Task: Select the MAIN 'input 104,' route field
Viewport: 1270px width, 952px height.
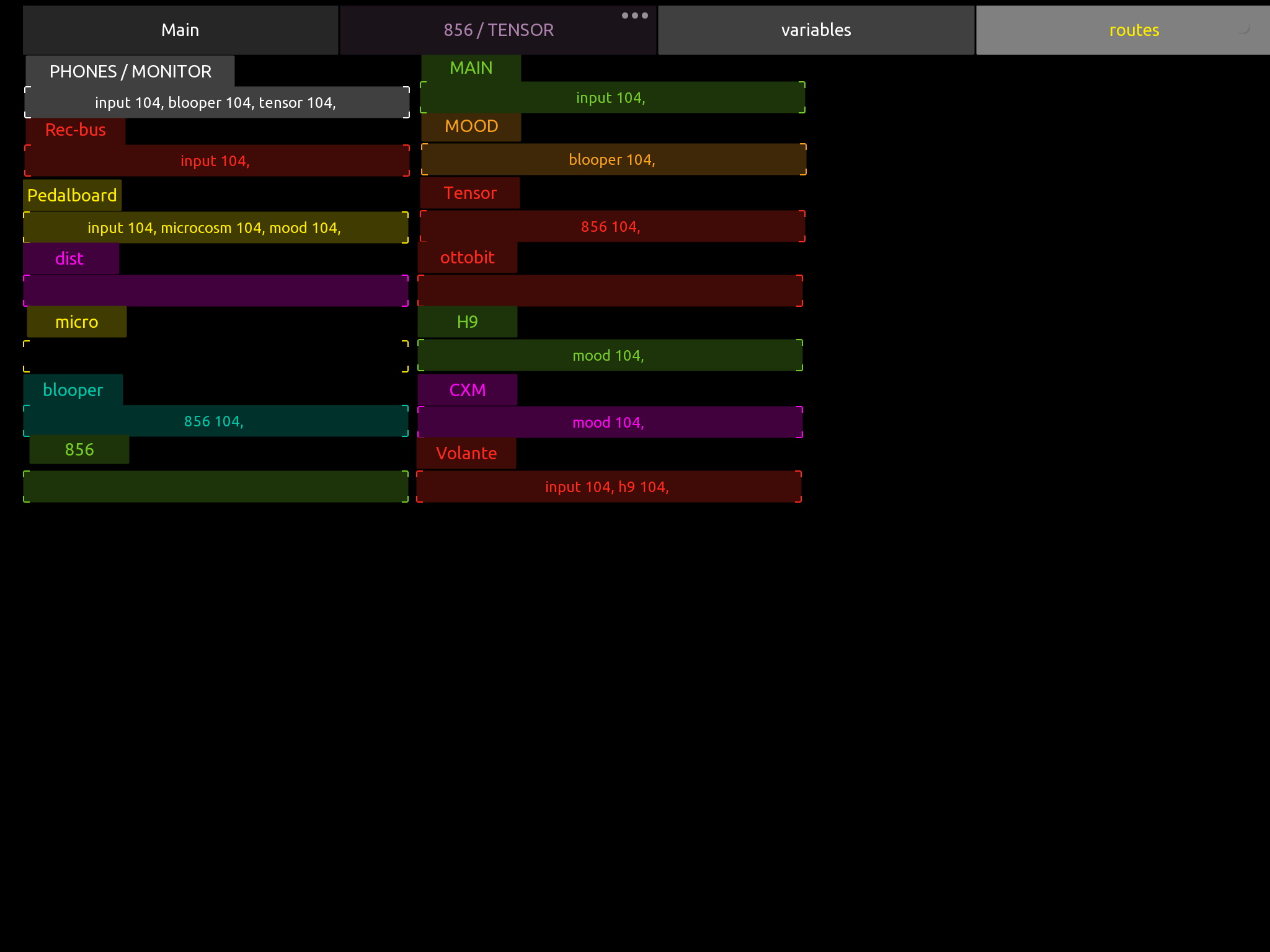Action: tap(613, 97)
